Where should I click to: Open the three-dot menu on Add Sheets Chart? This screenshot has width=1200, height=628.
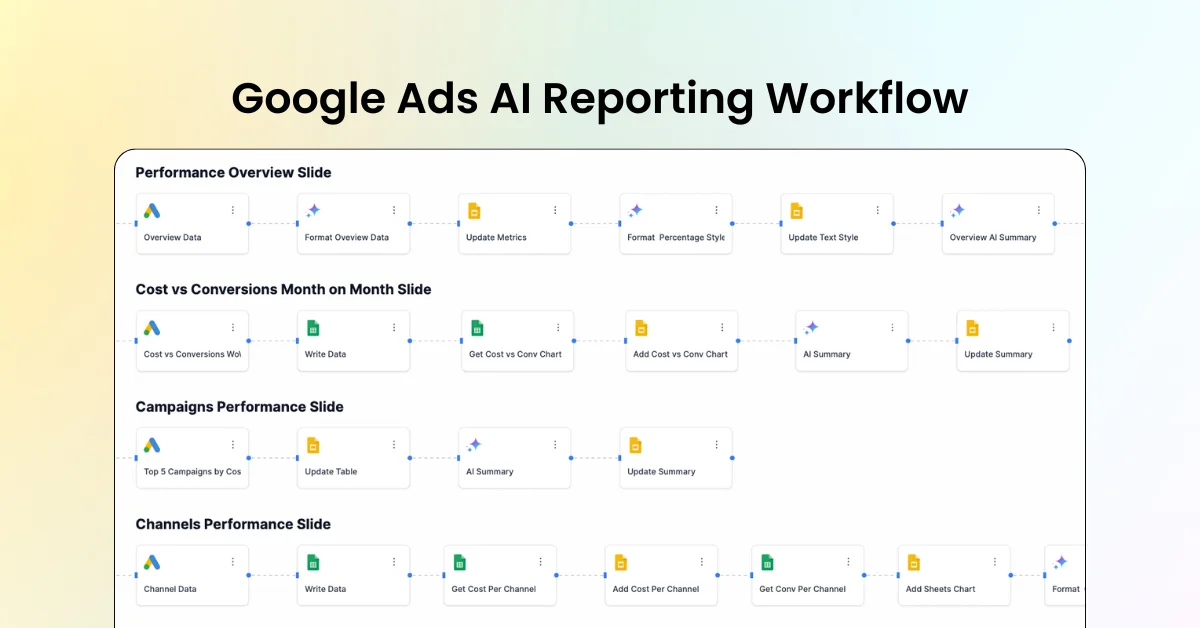tap(994, 562)
